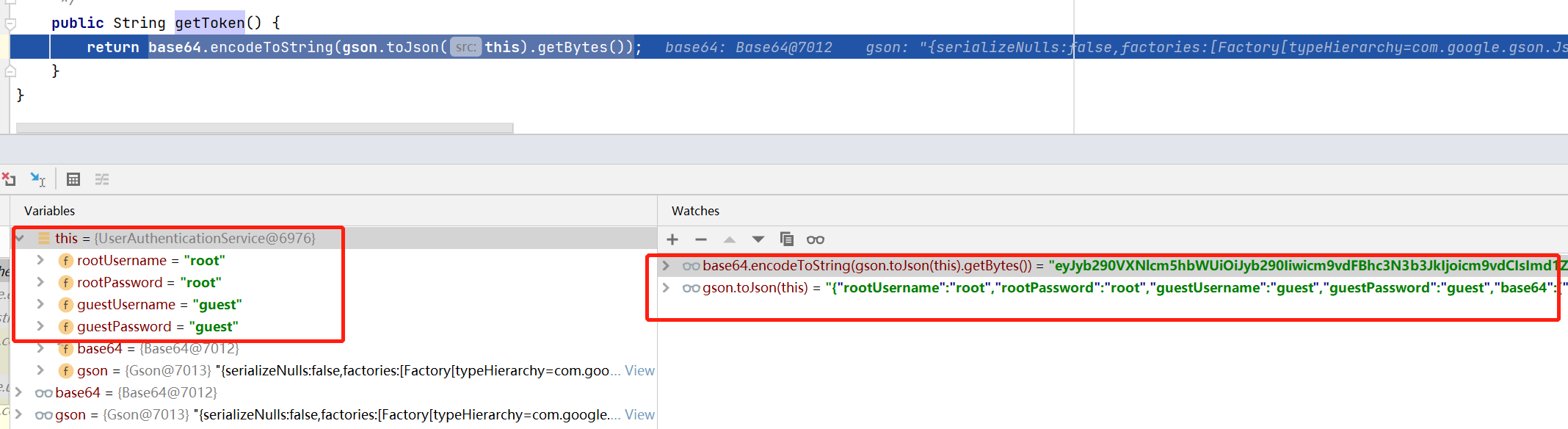The height and width of the screenshot is (429, 1568).
Task: Expand base64.encodeToString watch result
Action: click(666, 265)
